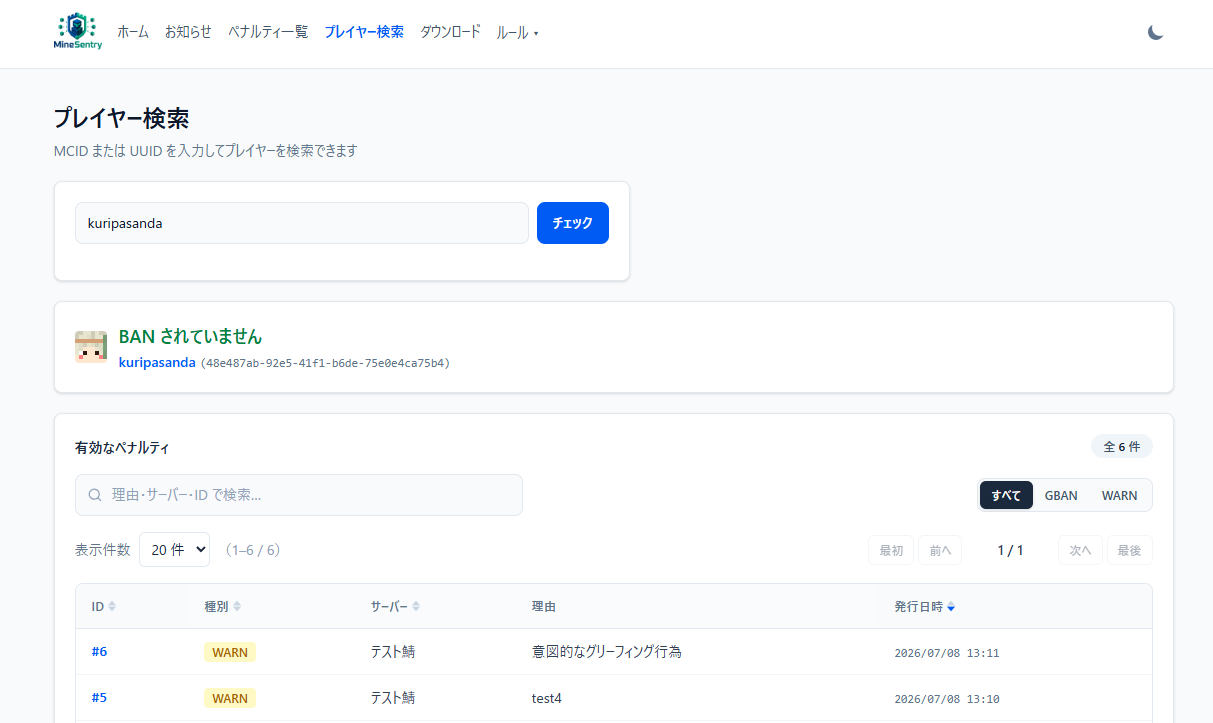Image resolution: width=1213 pixels, height=723 pixels.
Task: Sort by サーバー column arrows
Action: pyautogui.click(x=416, y=607)
